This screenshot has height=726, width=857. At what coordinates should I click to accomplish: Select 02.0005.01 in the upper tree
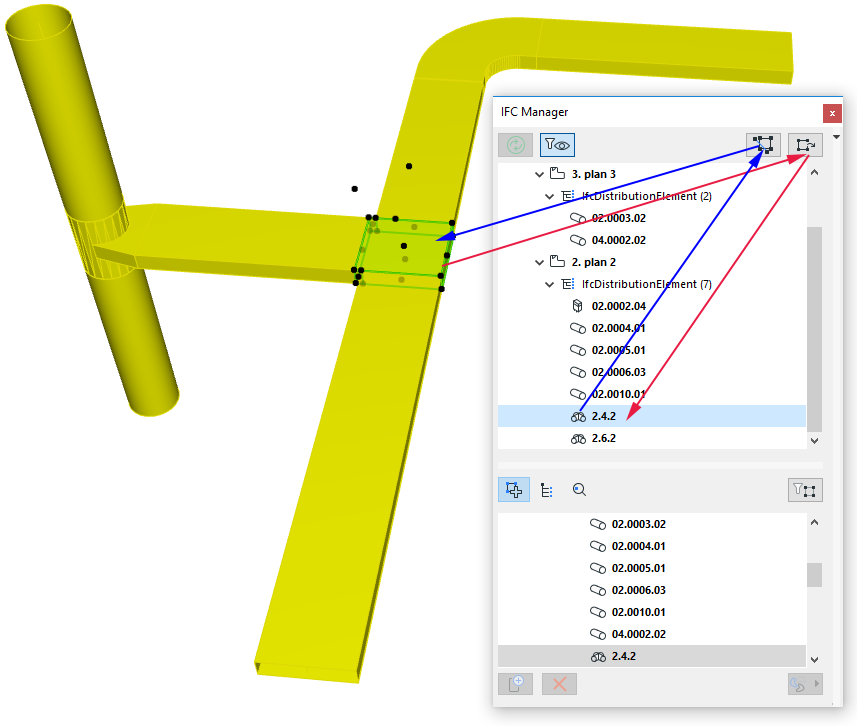618,350
